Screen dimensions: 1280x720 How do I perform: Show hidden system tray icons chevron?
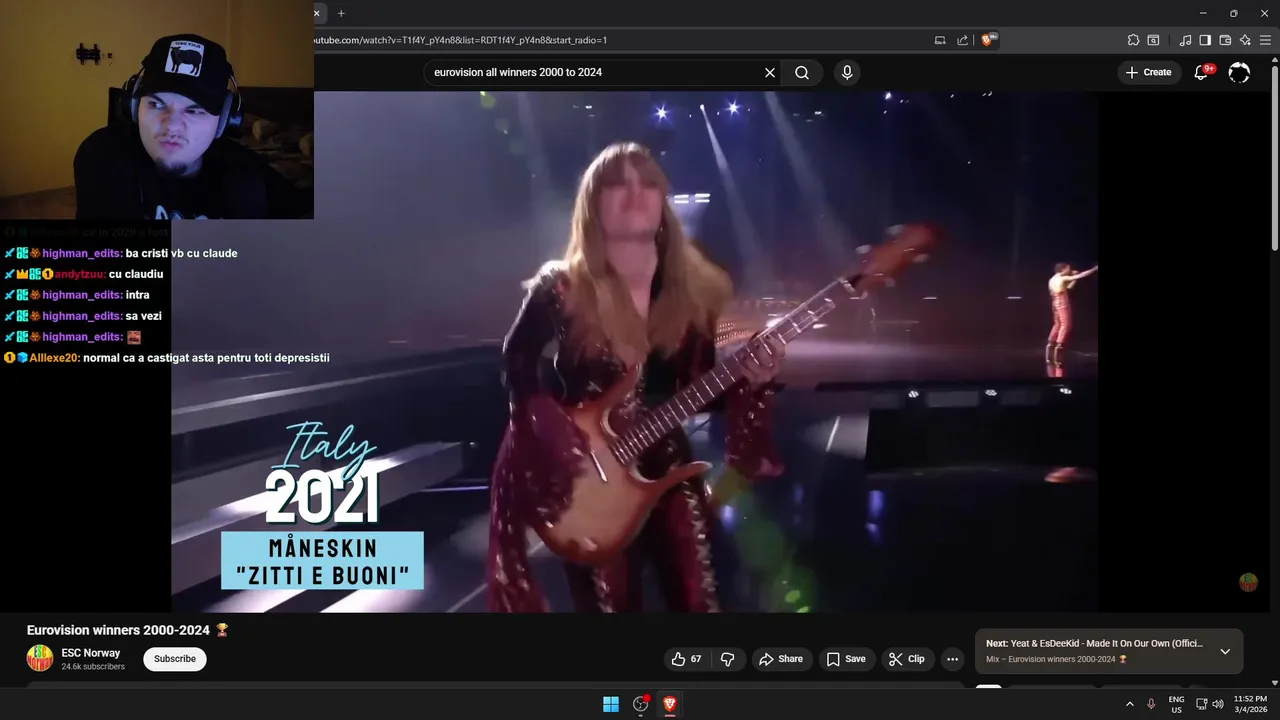(1130, 704)
